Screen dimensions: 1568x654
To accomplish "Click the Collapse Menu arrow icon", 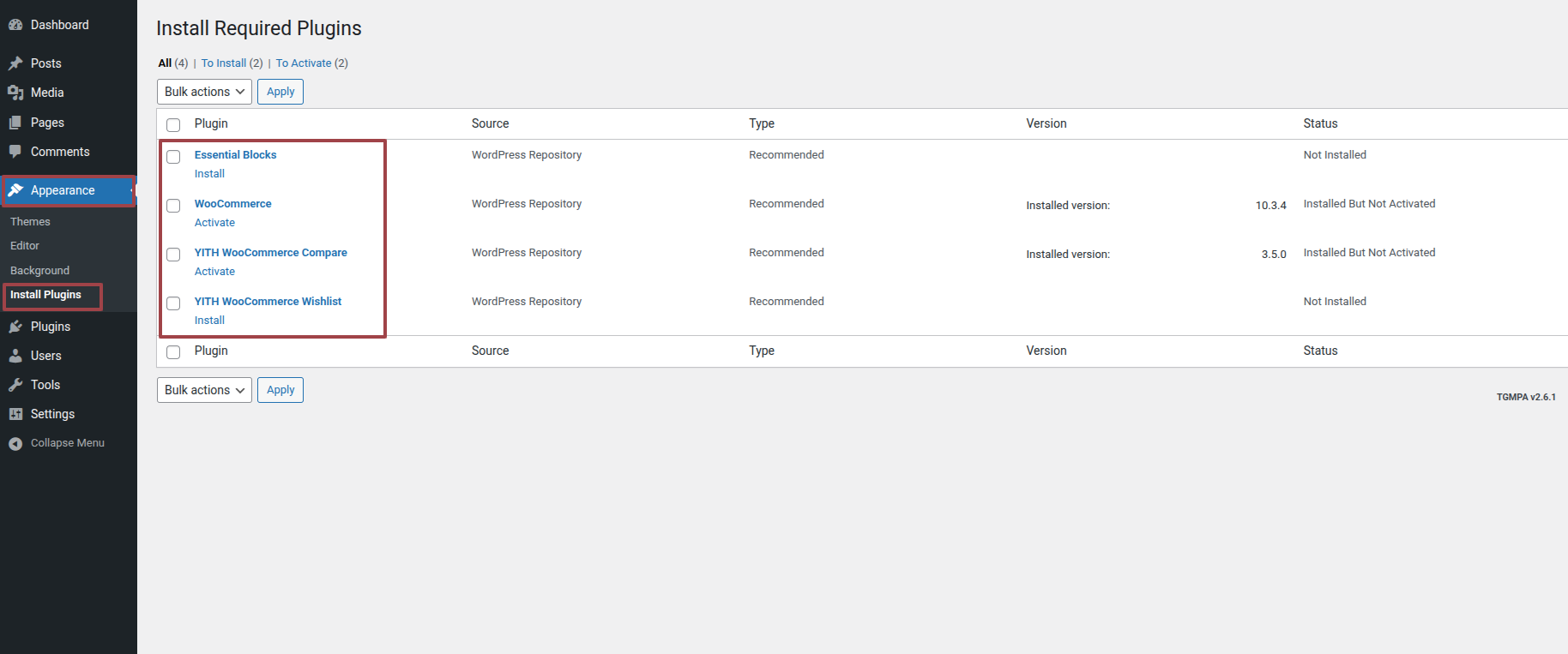I will pos(15,443).
